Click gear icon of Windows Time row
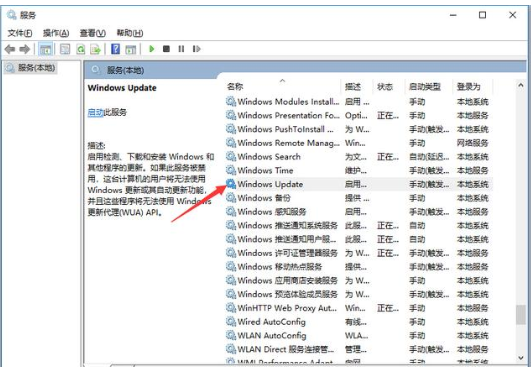Viewport: 531px width, 367px height. click(231, 171)
